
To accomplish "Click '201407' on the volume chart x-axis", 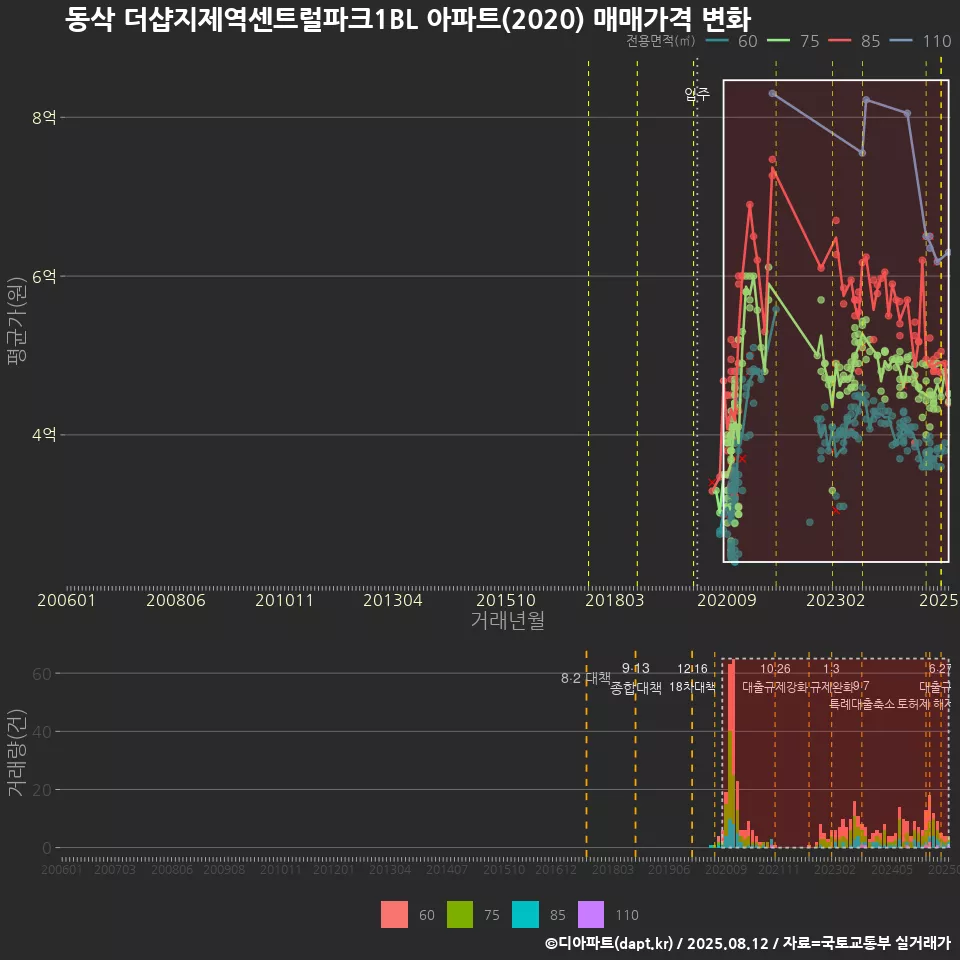I will pos(447,869).
